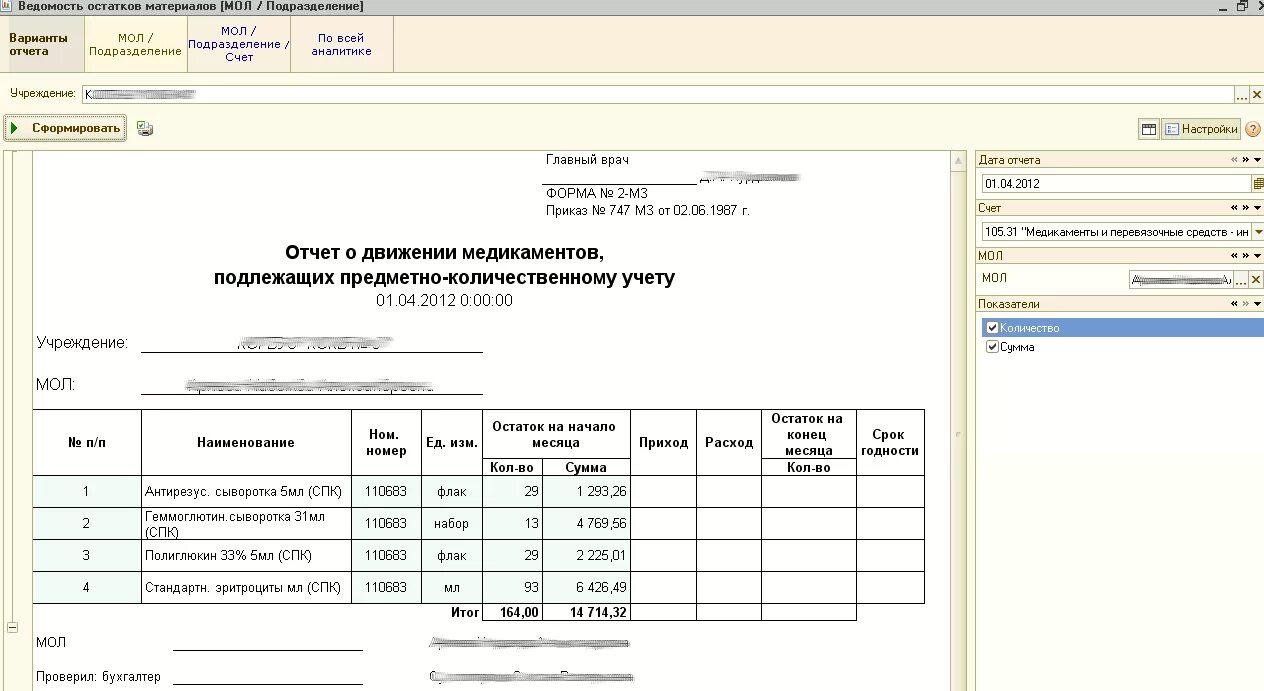Click total sum 14 714,32
This screenshot has width=1264, height=691.
click(586, 612)
